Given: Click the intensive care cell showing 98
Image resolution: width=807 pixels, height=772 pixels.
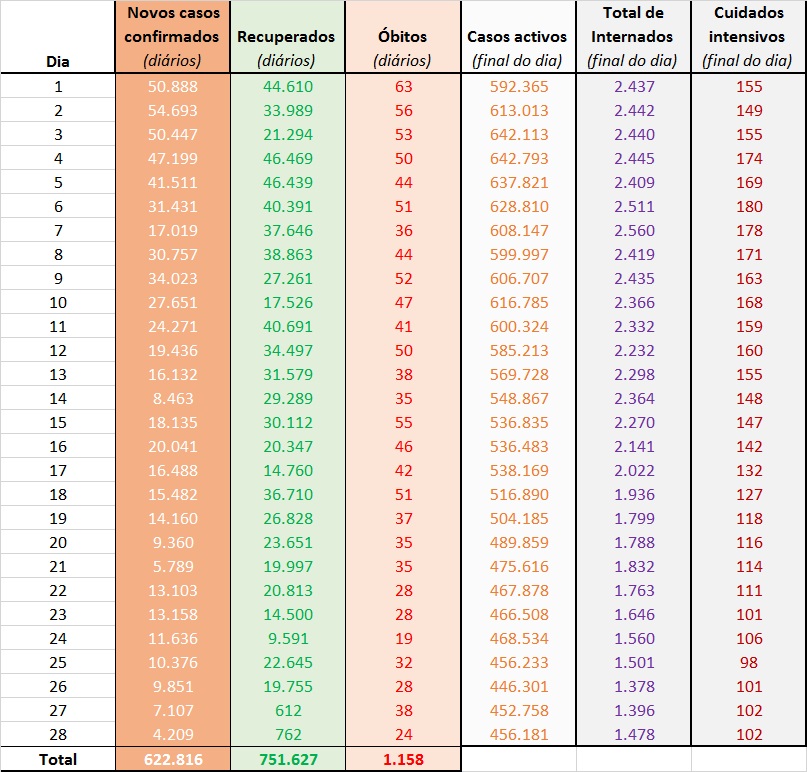Looking at the screenshot, I should (x=748, y=663).
